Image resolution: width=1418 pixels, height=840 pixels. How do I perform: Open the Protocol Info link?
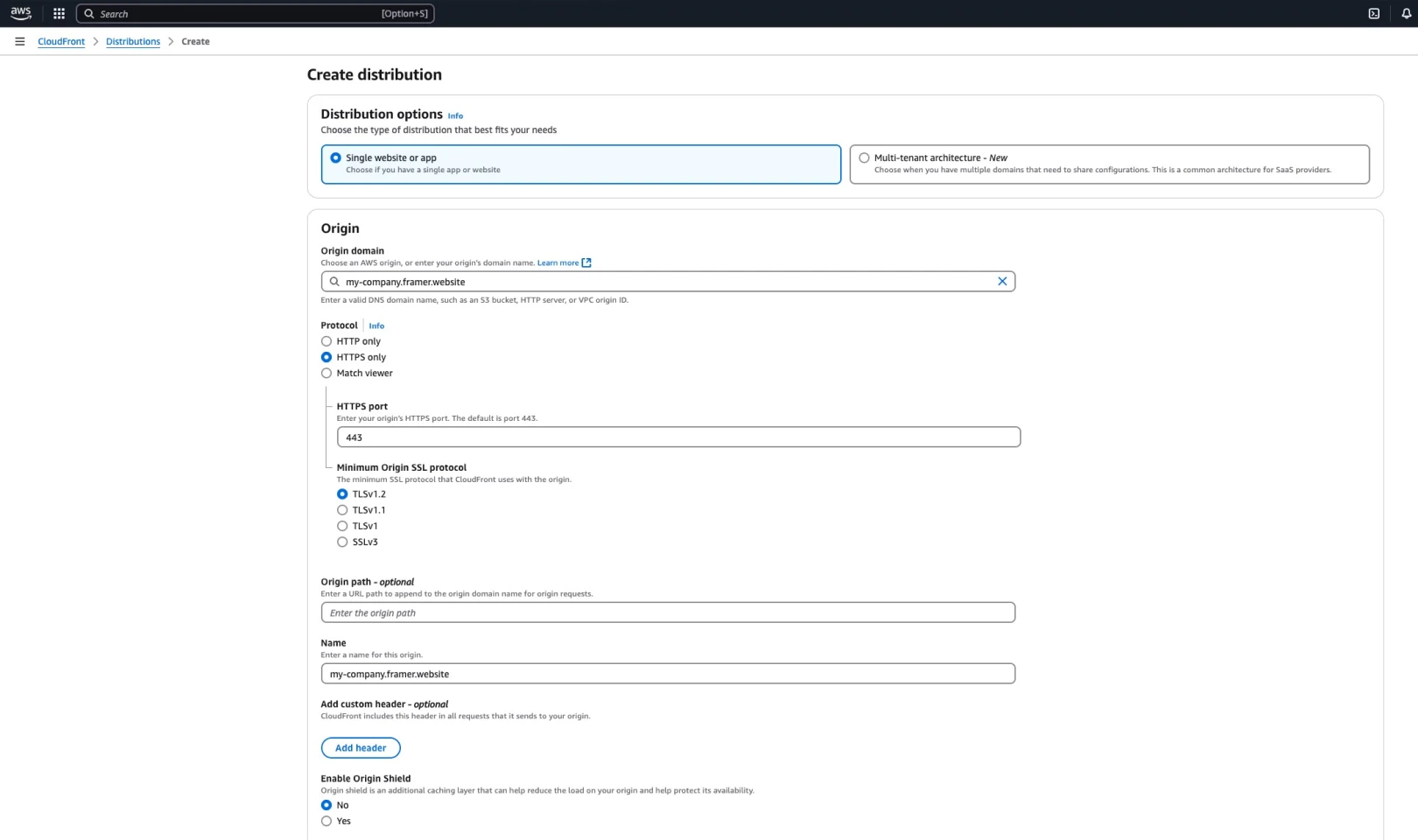click(376, 325)
